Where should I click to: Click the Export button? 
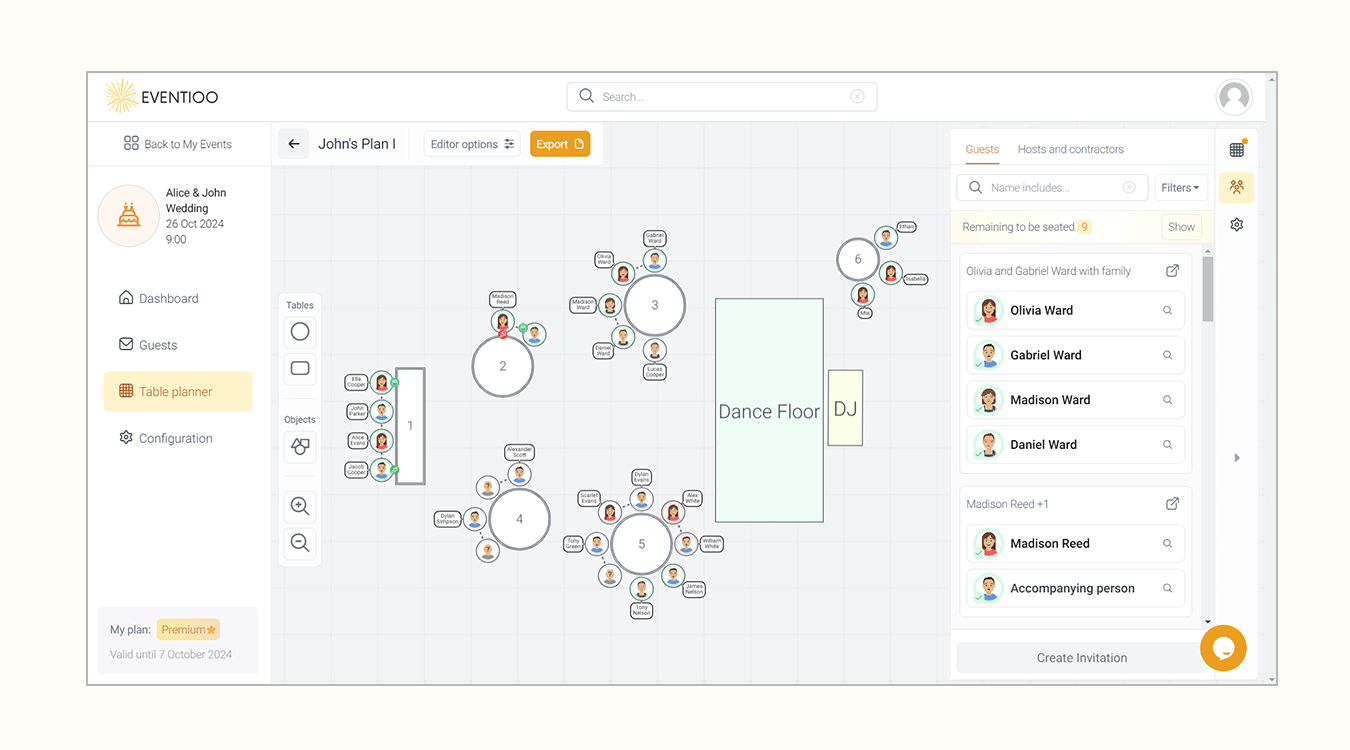click(559, 143)
